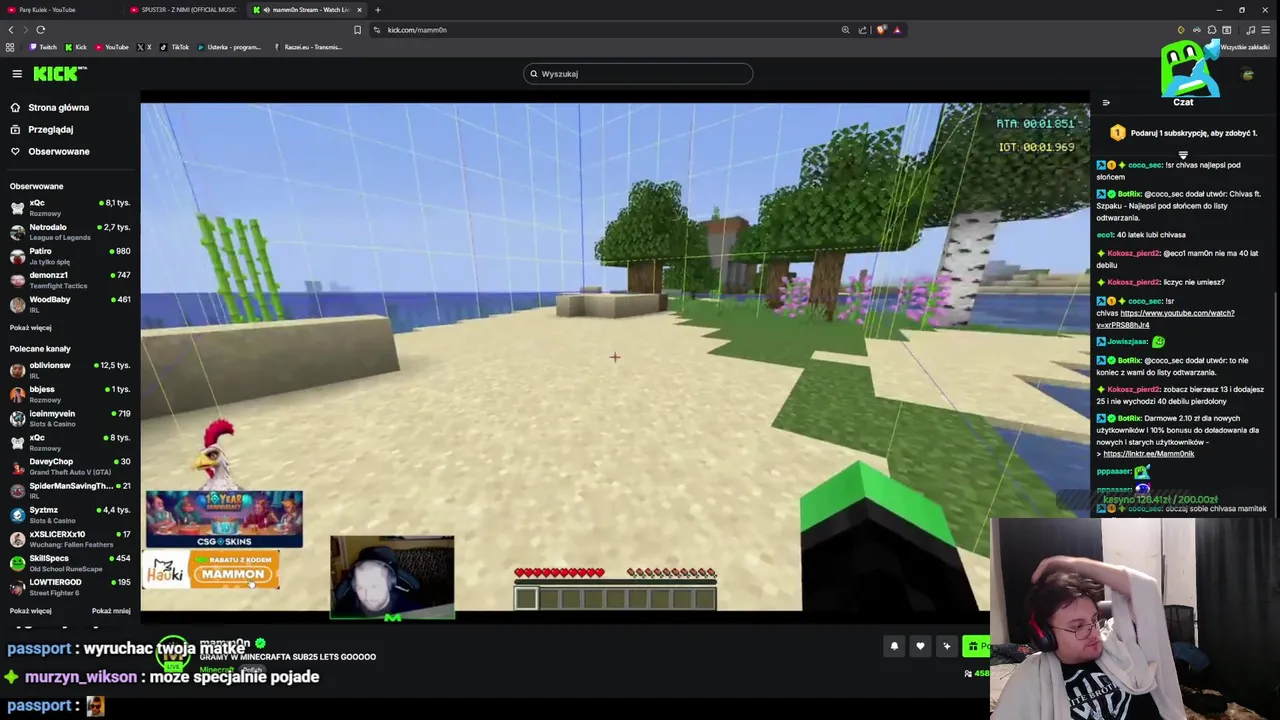Open xXSLICERXx10 recommended channel

(x=70, y=539)
